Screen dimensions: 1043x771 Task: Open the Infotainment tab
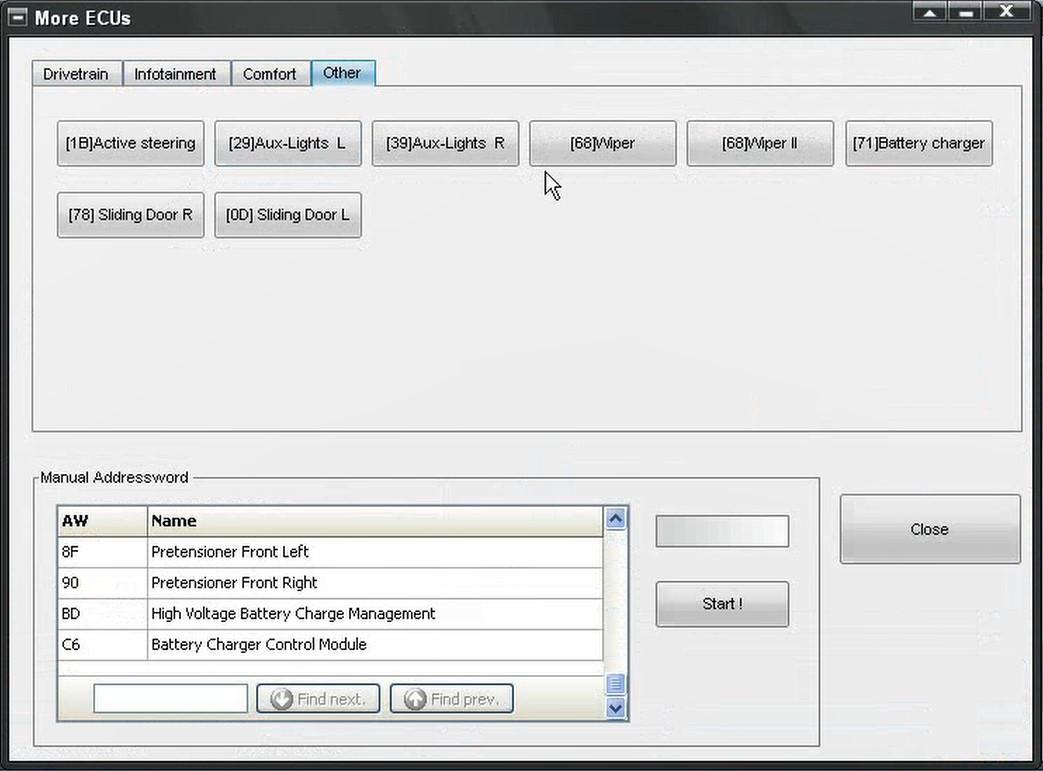point(175,74)
